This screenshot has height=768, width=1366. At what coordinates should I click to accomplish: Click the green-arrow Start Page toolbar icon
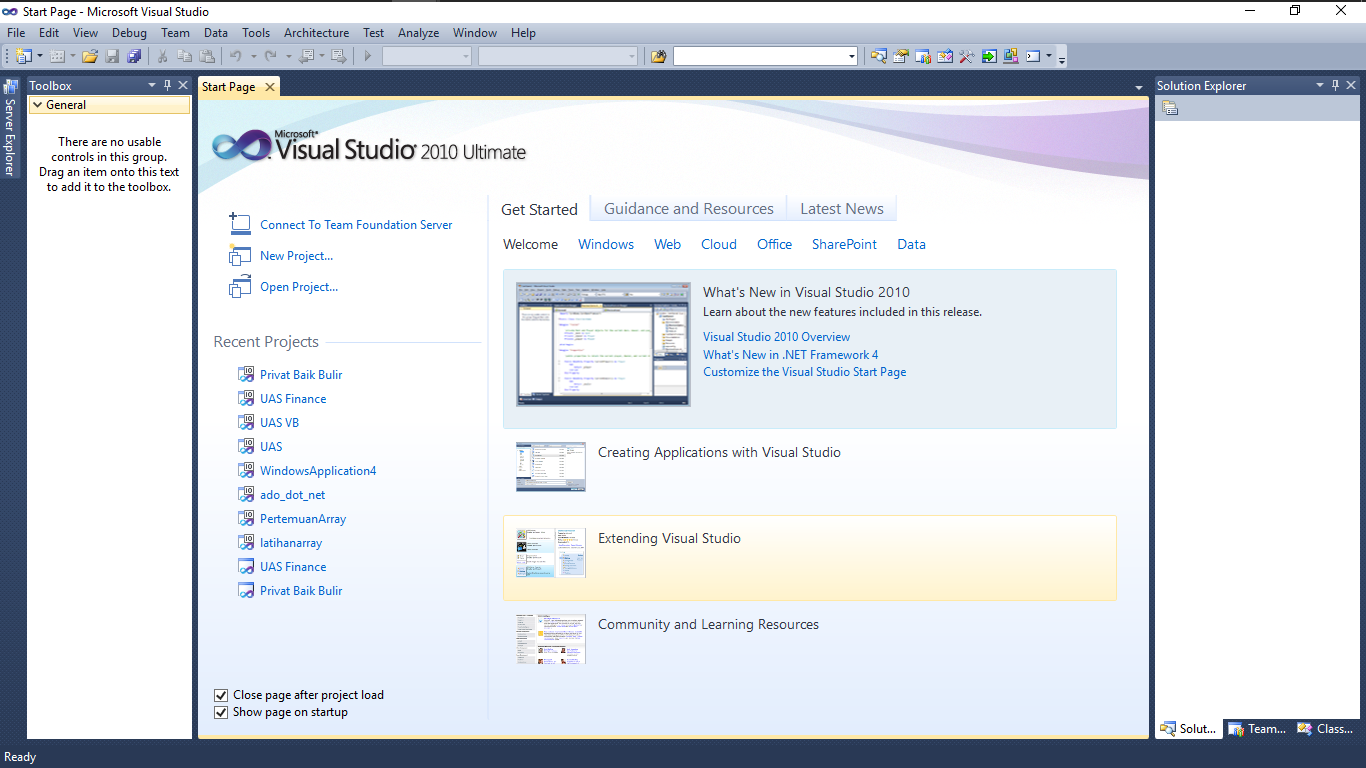[988, 56]
